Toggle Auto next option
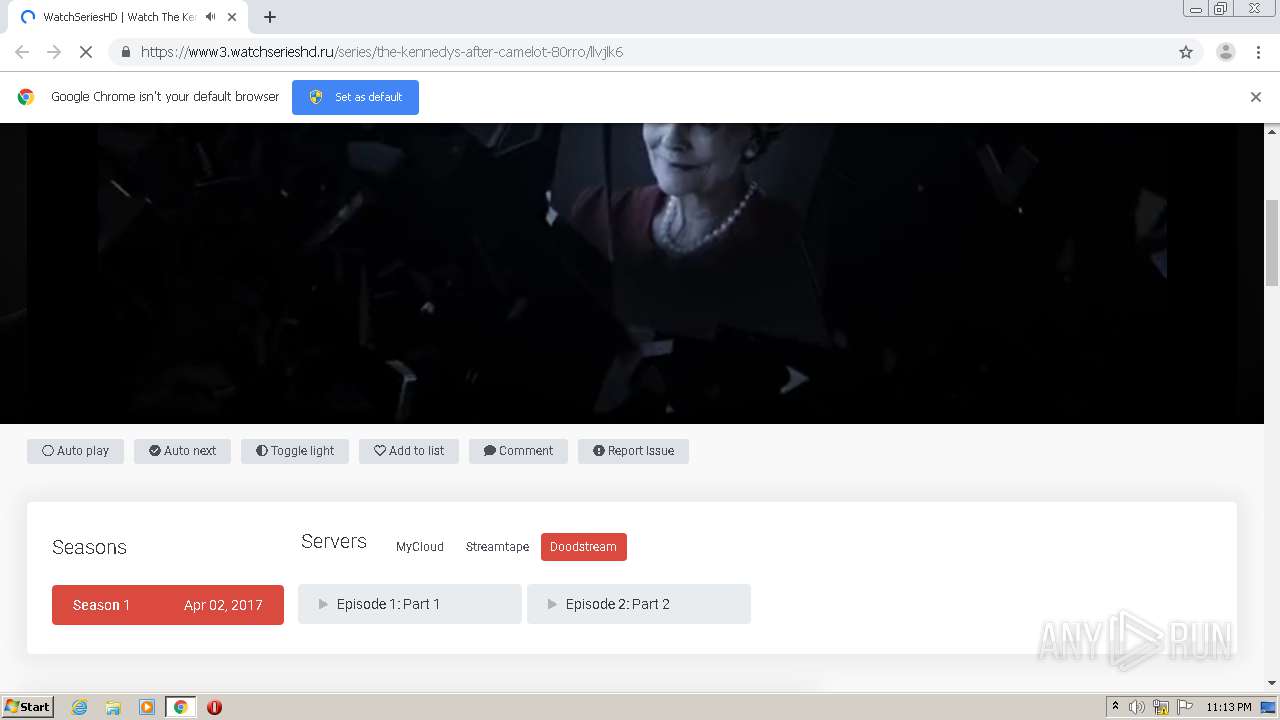 pyautogui.click(x=182, y=451)
